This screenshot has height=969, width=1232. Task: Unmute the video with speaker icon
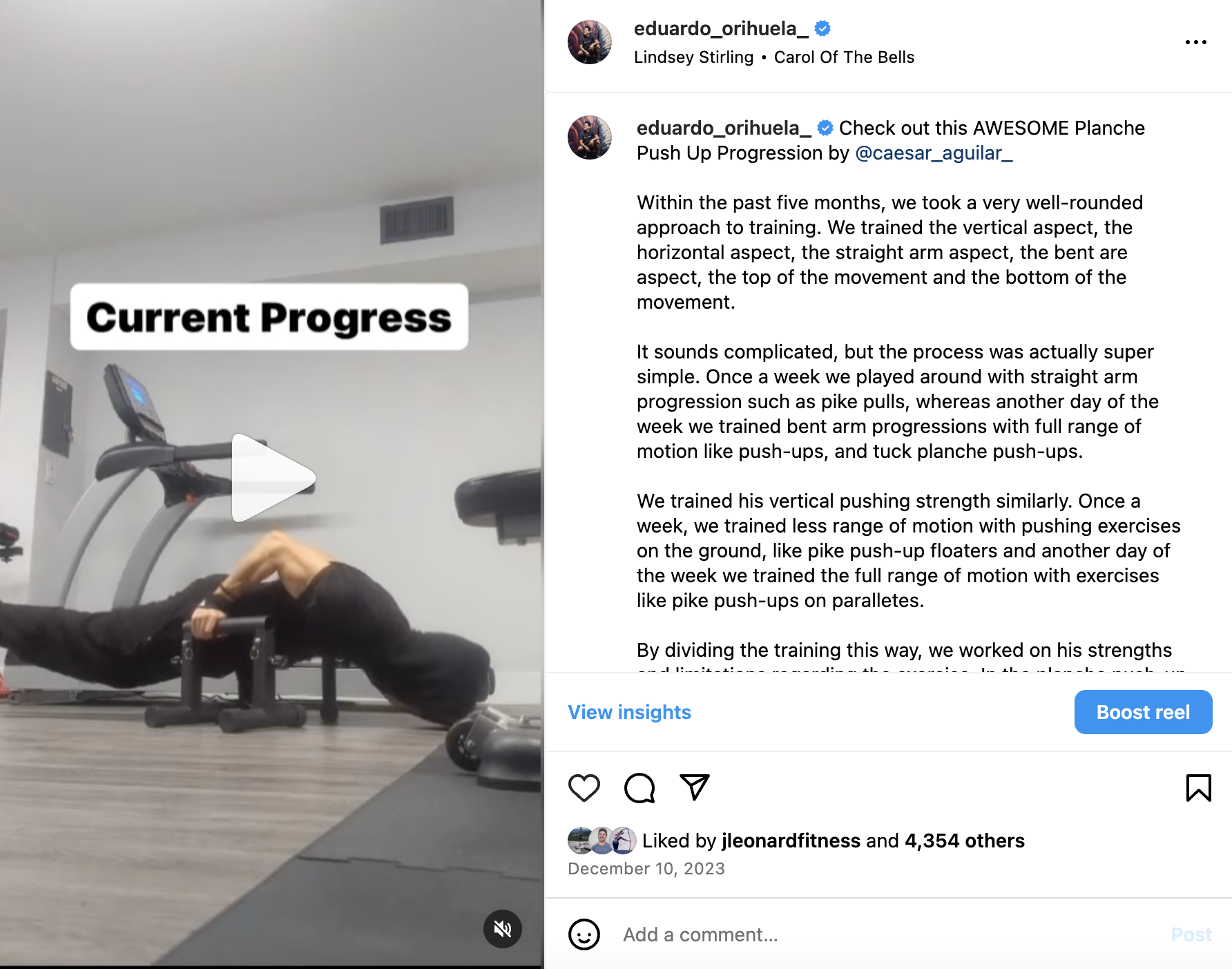pos(503,929)
